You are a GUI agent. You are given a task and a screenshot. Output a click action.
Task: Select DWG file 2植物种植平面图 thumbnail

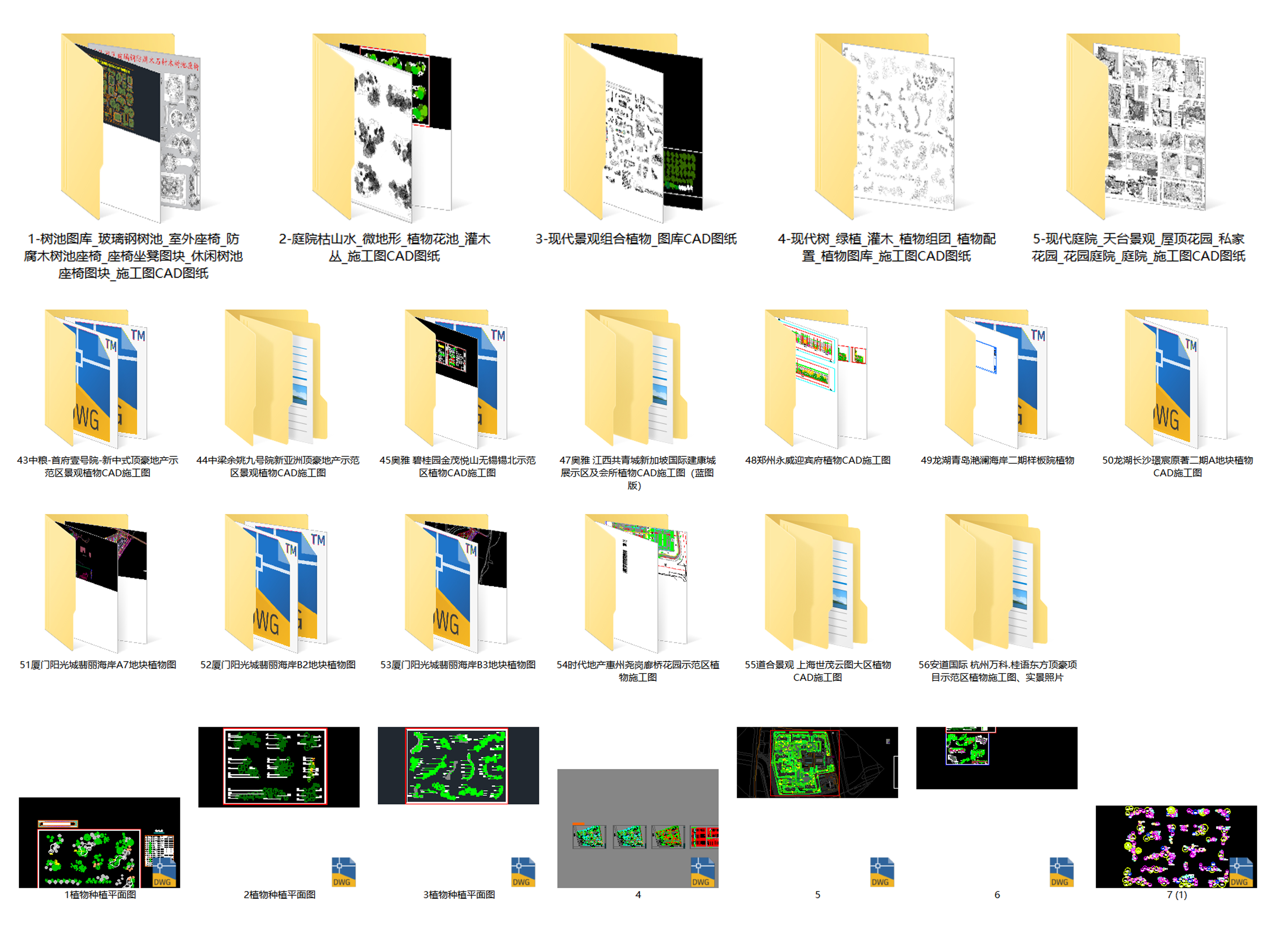coord(278,767)
